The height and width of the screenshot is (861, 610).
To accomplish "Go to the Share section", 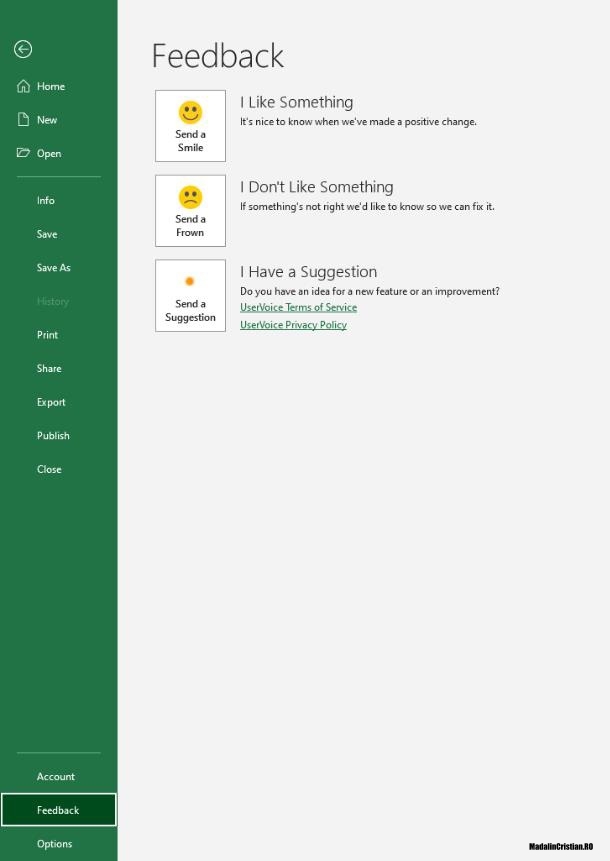I will click(49, 369).
